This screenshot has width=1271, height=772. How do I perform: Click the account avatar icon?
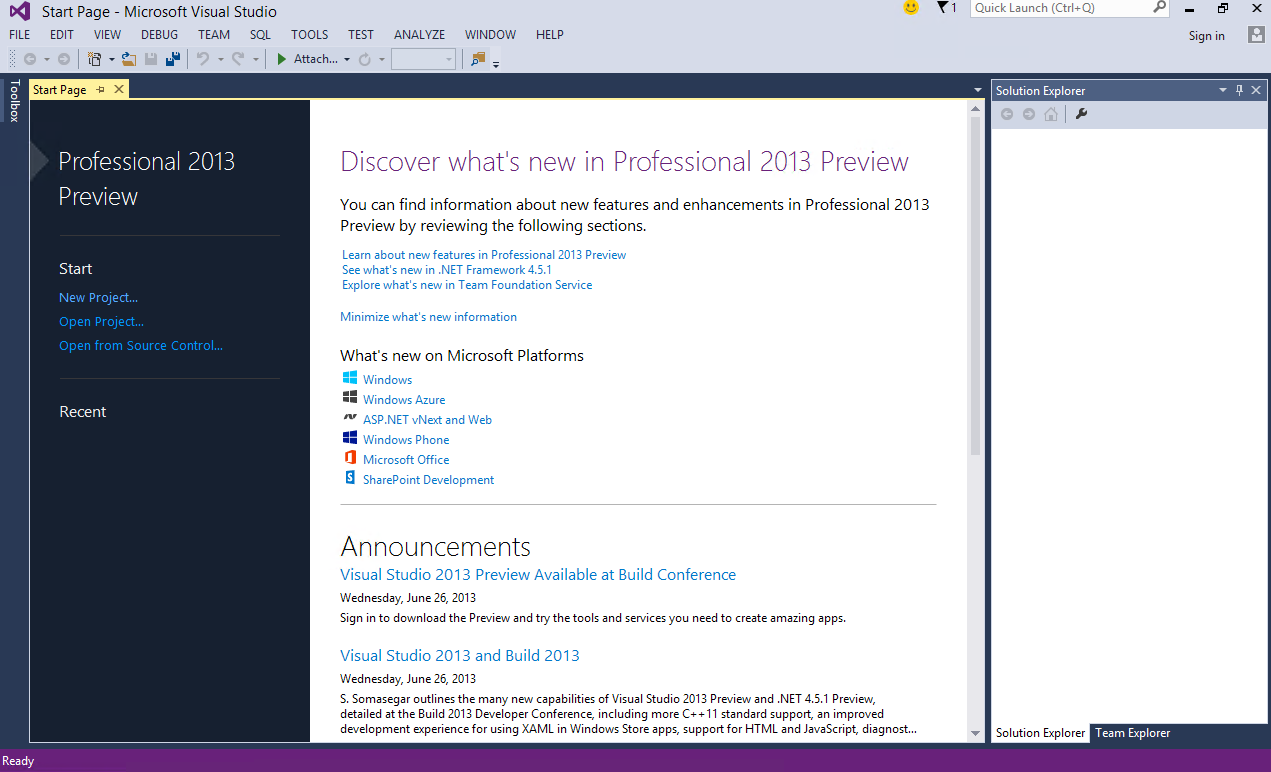[x=1256, y=34]
